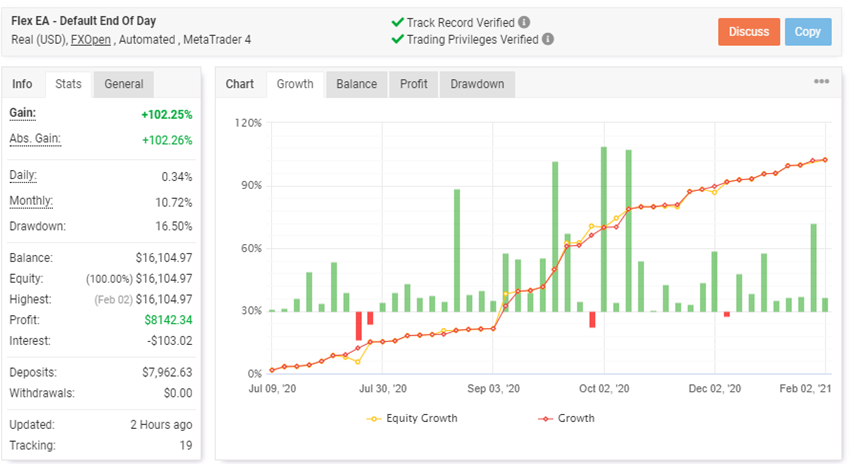
Task: Open the Profit chart tab
Action: coord(413,84)
